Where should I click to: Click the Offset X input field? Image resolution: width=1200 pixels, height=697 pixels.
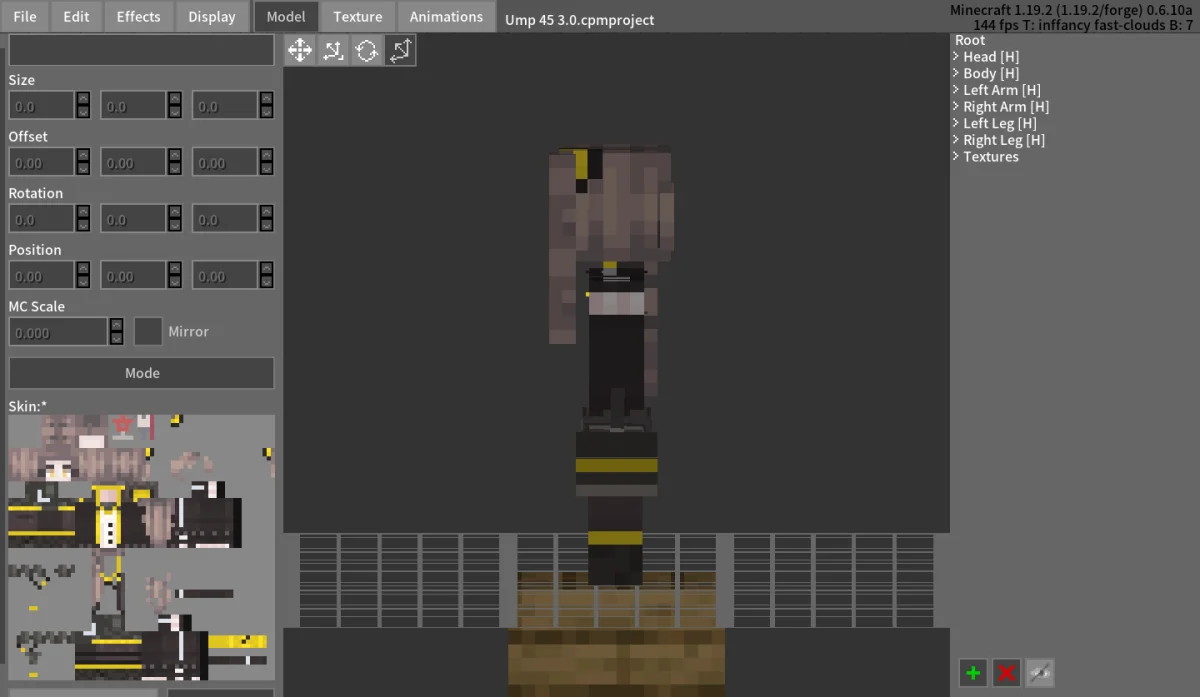[42, 162]
